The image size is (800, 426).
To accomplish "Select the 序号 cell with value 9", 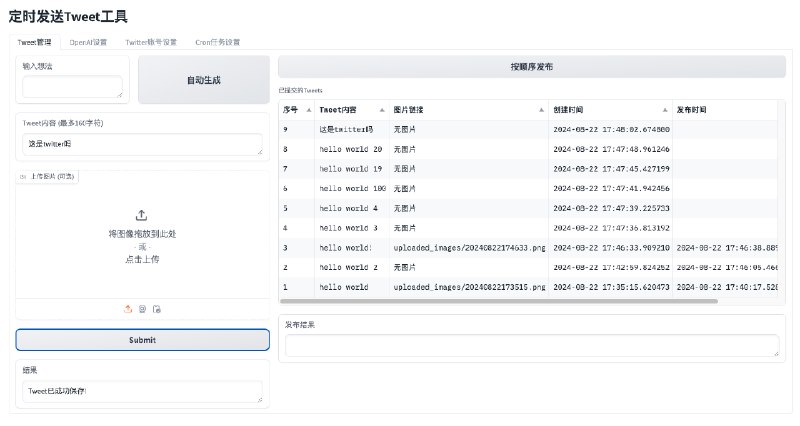I will (297, 130).
